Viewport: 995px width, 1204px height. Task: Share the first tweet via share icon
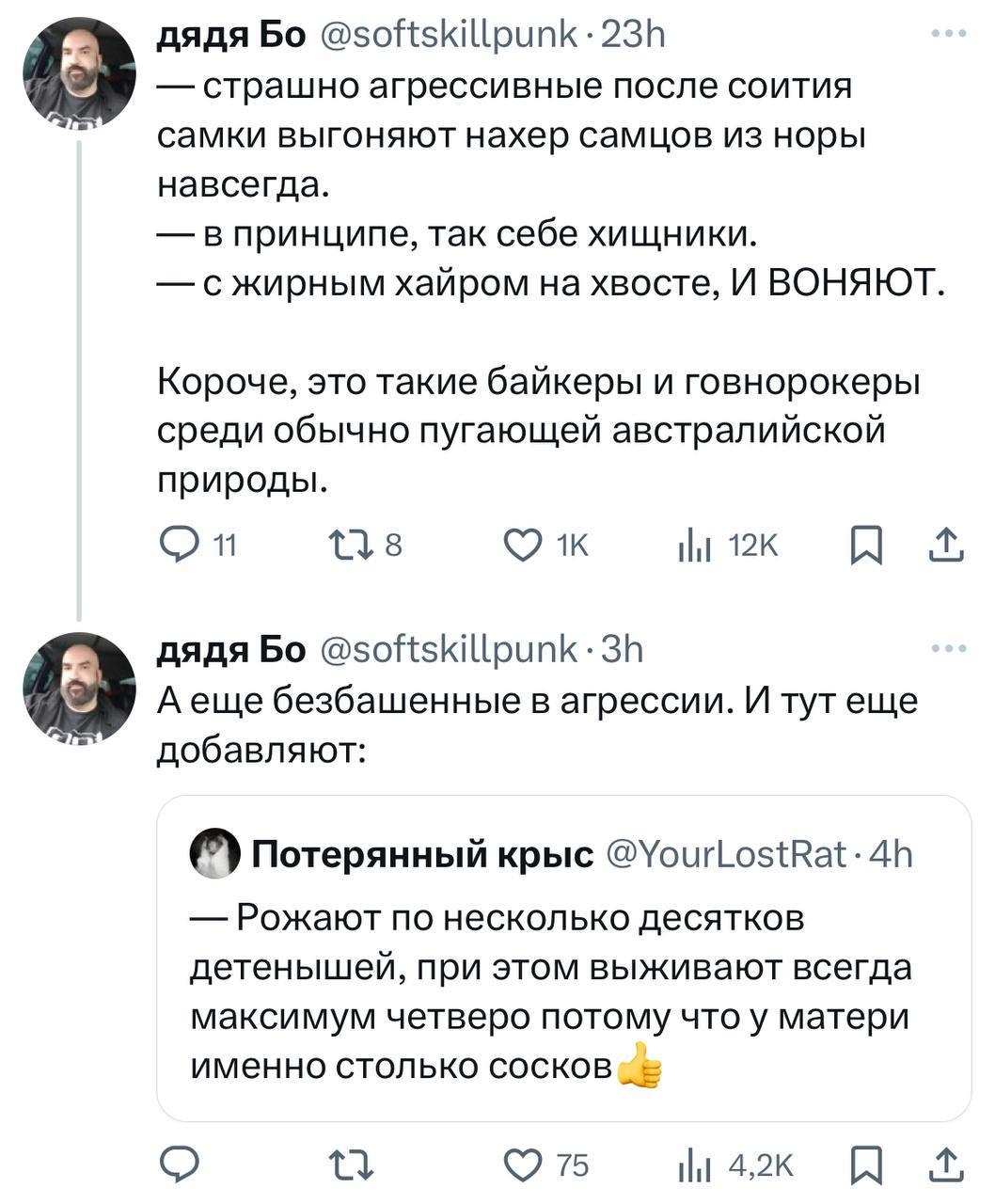(946, 546)
